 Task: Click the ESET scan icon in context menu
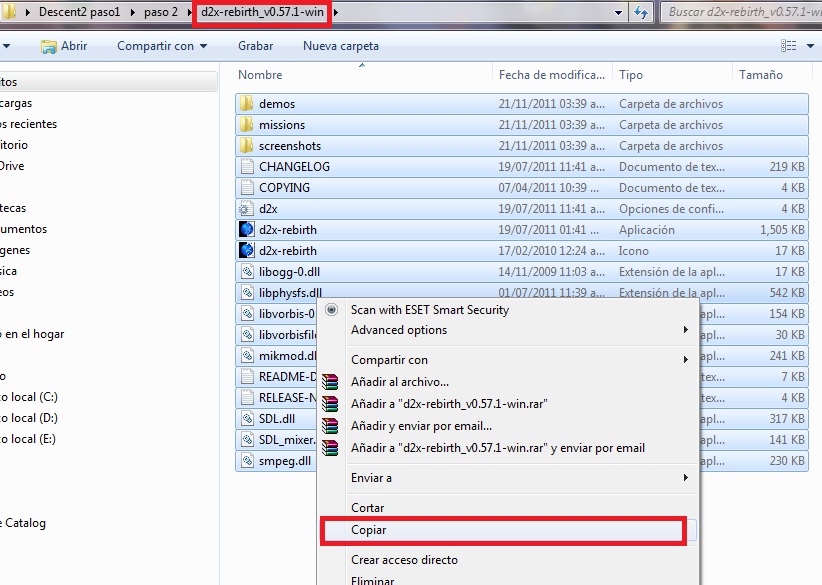[x=331, y=310]
